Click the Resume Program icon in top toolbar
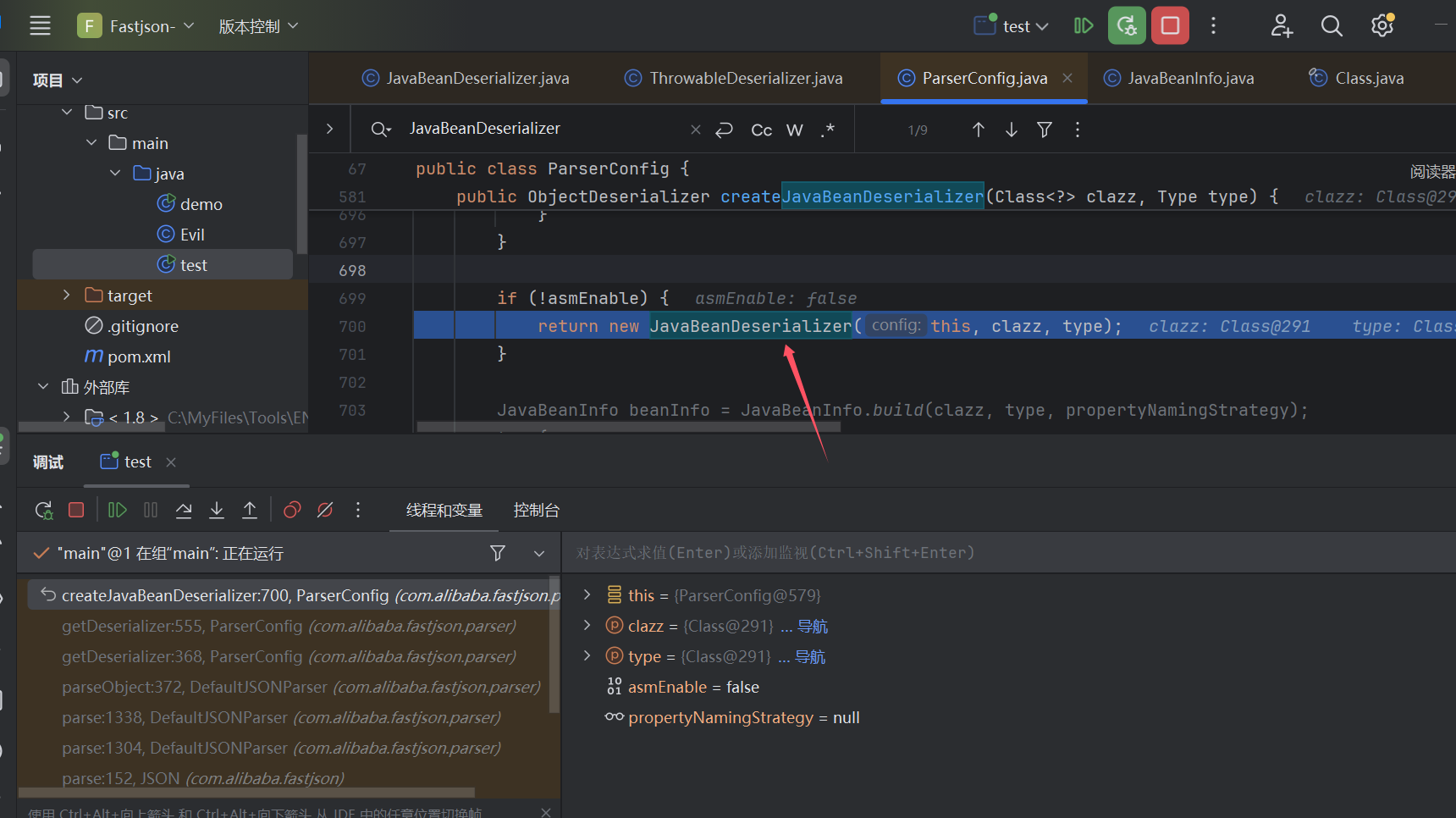The width and height of the screenshot is (1456, 818). point(1084,26)
